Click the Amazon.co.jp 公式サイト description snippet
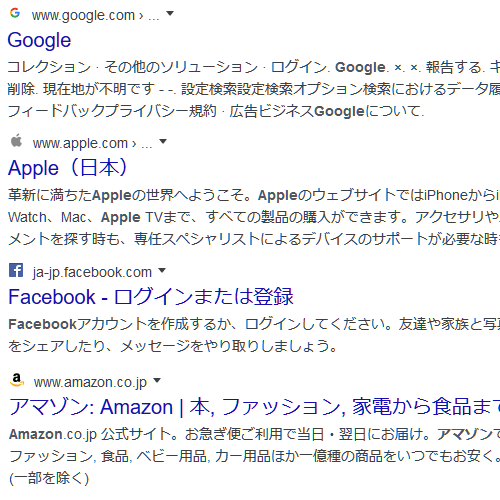This screenshot has height=500, width=500. pyautogui.click(x=254, y=456)
